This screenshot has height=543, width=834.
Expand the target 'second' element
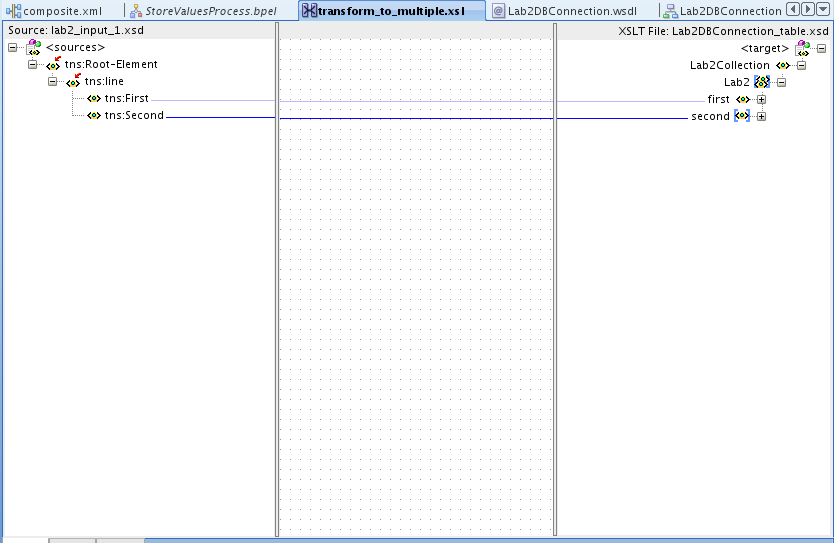761,117
